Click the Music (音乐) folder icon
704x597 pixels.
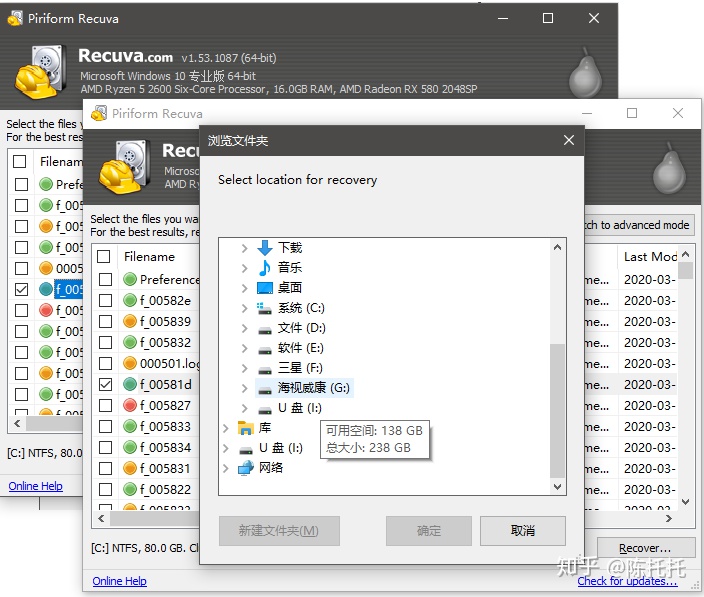point(265,268)
